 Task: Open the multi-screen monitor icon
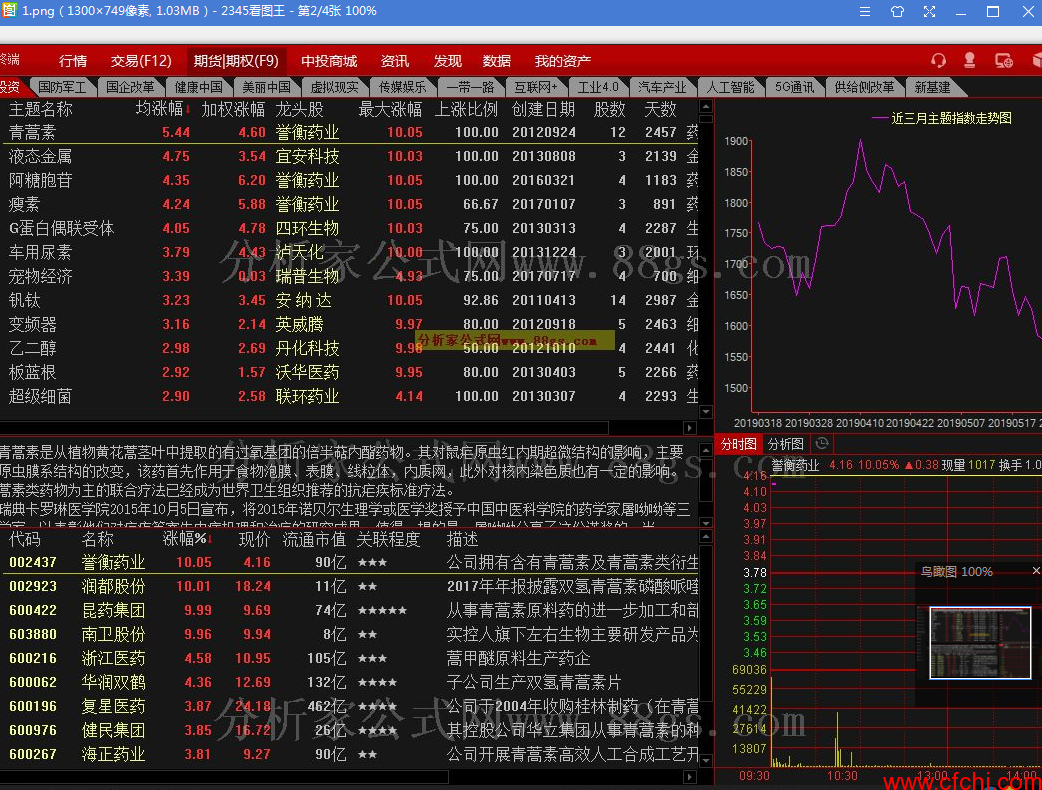[x=1003, y=60]
